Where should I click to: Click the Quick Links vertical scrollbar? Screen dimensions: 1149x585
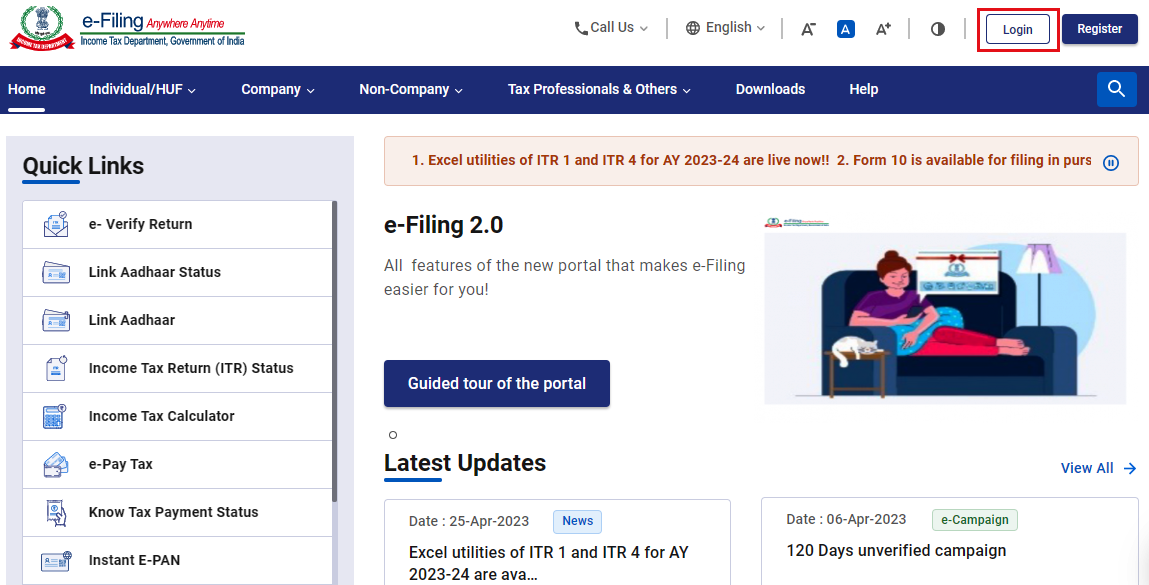tap(335, 352)
